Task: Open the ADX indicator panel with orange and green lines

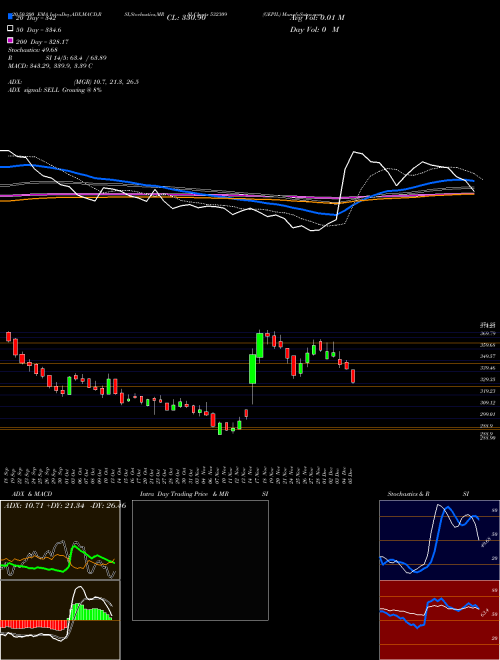Action: (x=60, y=540)
